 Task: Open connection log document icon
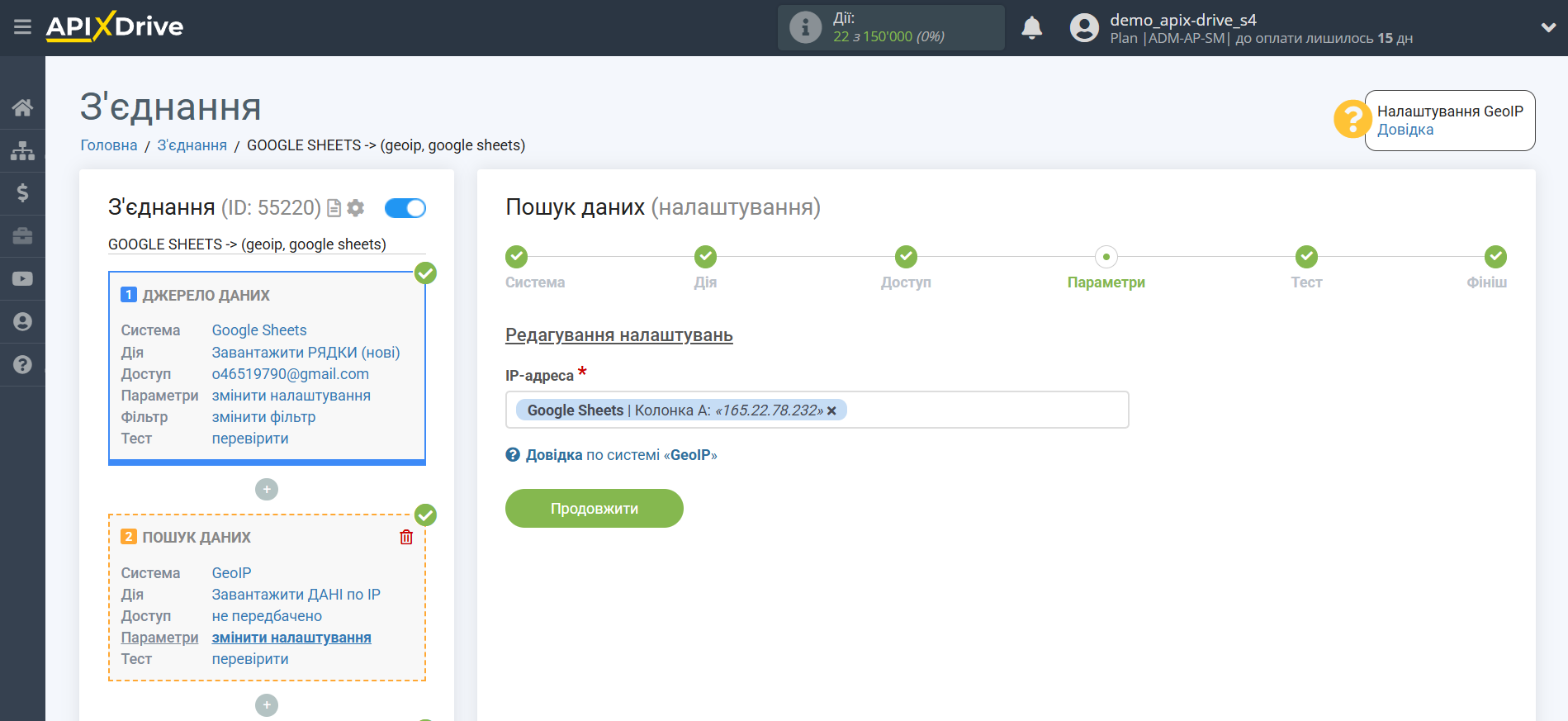pyautogui.click(x=334, y=208)
